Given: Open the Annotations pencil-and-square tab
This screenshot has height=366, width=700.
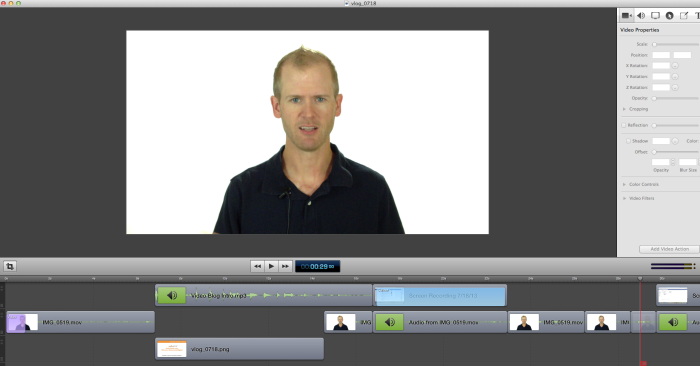Looking at the screenshot, I should [x=684, y=16].
